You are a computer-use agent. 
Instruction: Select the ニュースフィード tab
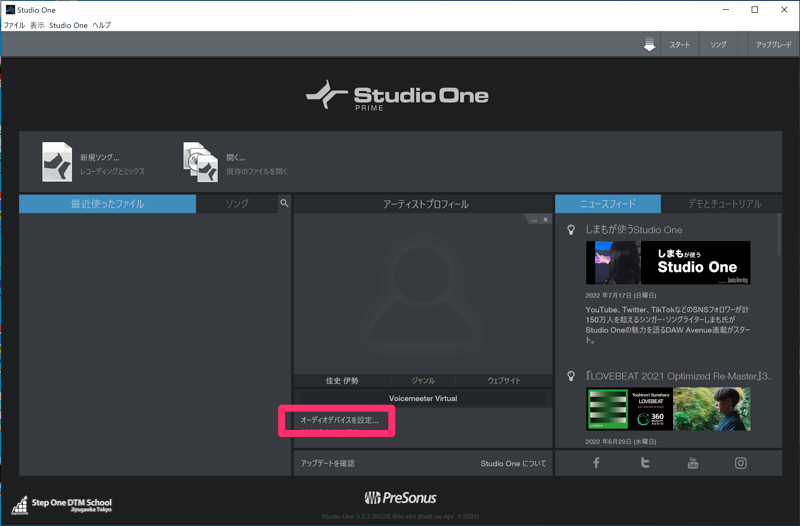(x=608, y=204)
